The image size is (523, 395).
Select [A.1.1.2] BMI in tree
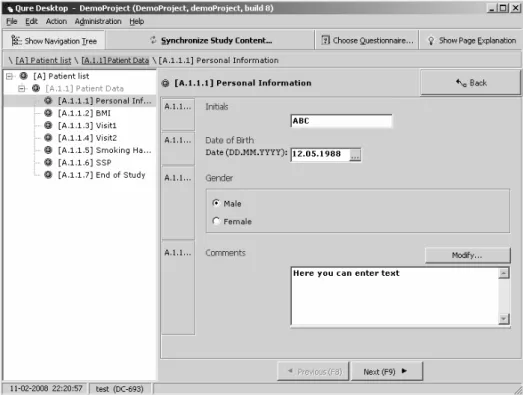[84, 113]
